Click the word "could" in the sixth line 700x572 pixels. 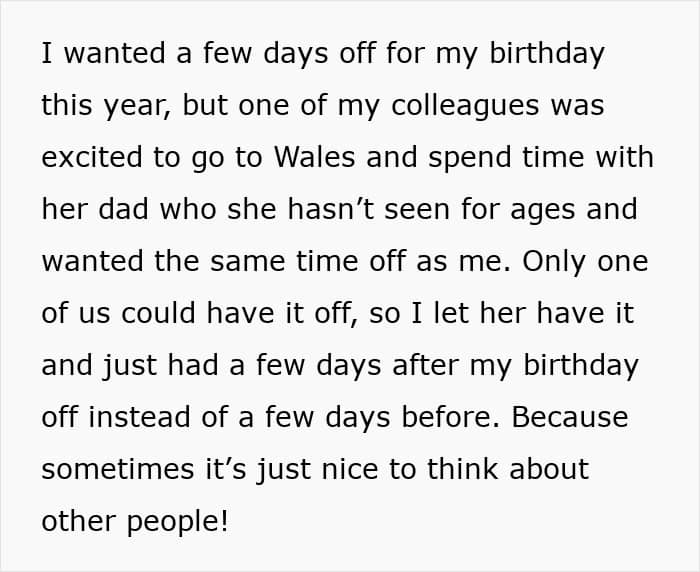[158, 313]
